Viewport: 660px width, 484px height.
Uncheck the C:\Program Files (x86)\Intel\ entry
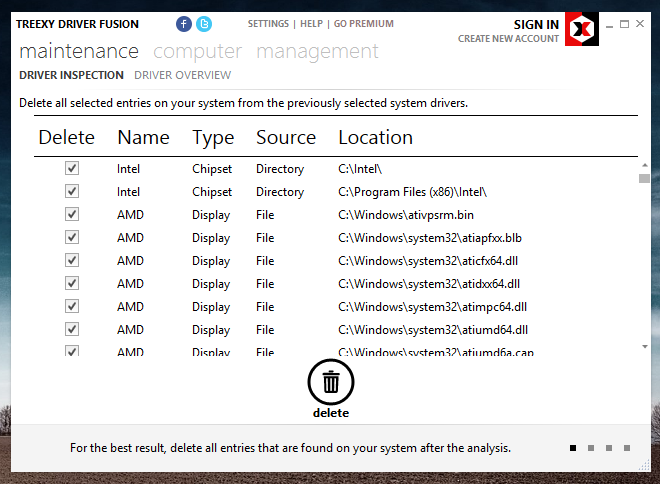(72, 191)
